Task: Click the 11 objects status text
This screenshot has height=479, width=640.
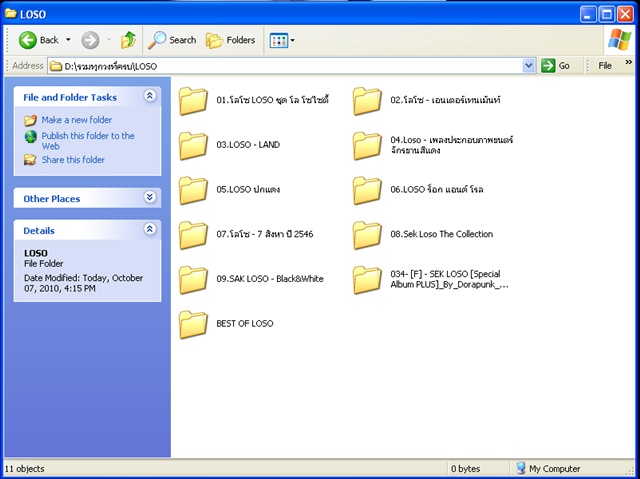Action: pyautogui.click(x=24, y=469)
